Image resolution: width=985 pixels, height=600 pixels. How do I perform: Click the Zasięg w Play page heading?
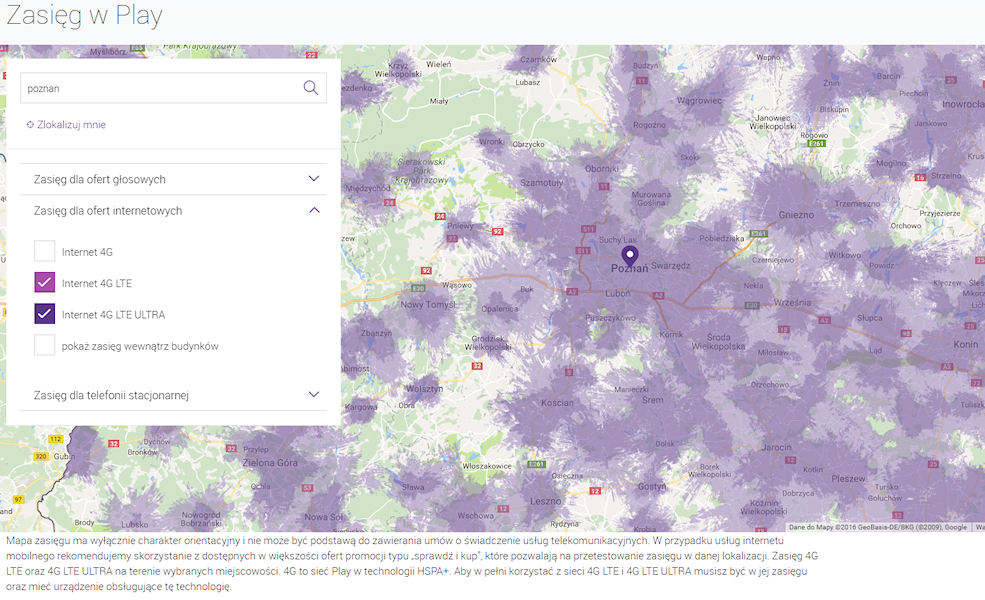[x=84, y=16]
